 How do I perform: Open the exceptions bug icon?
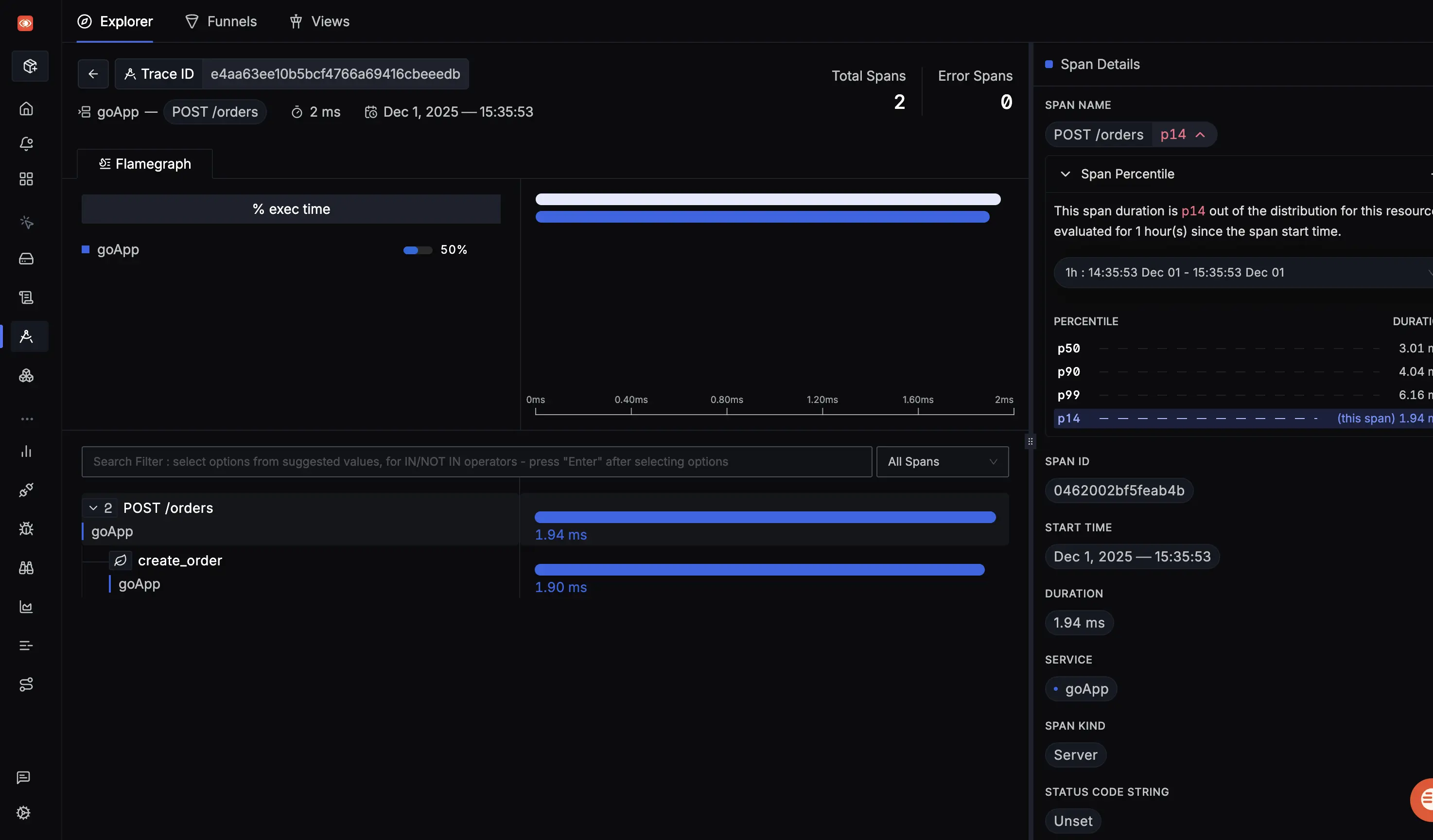click(x=26, y=528)
